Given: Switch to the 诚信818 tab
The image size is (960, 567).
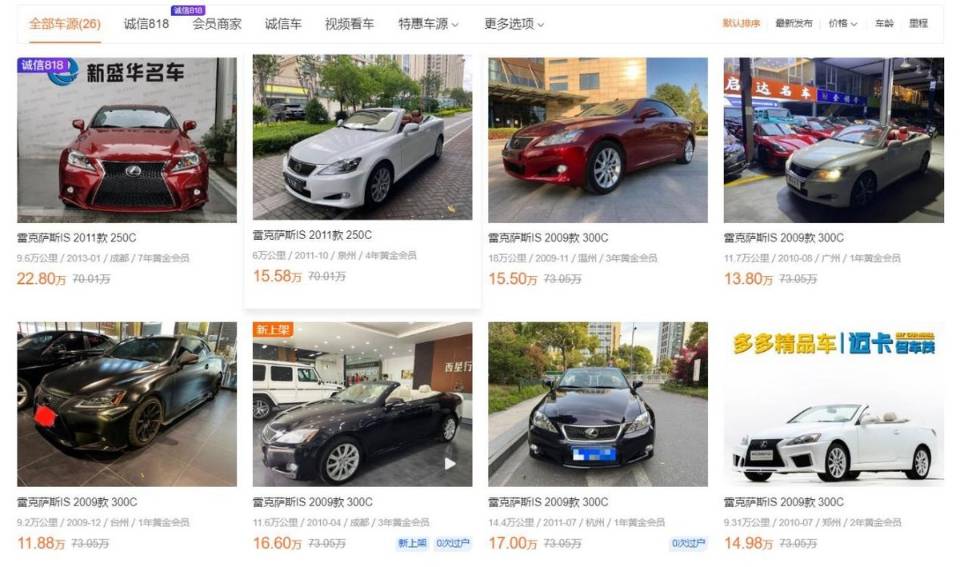Looking at the screenshot, I should click(146, 24).
